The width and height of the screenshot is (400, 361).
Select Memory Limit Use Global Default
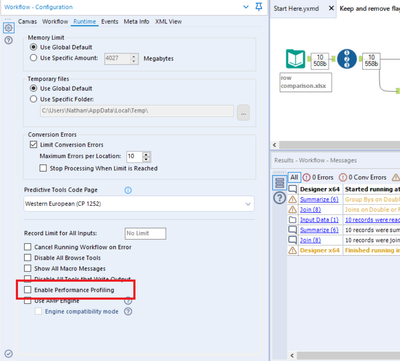33,47
